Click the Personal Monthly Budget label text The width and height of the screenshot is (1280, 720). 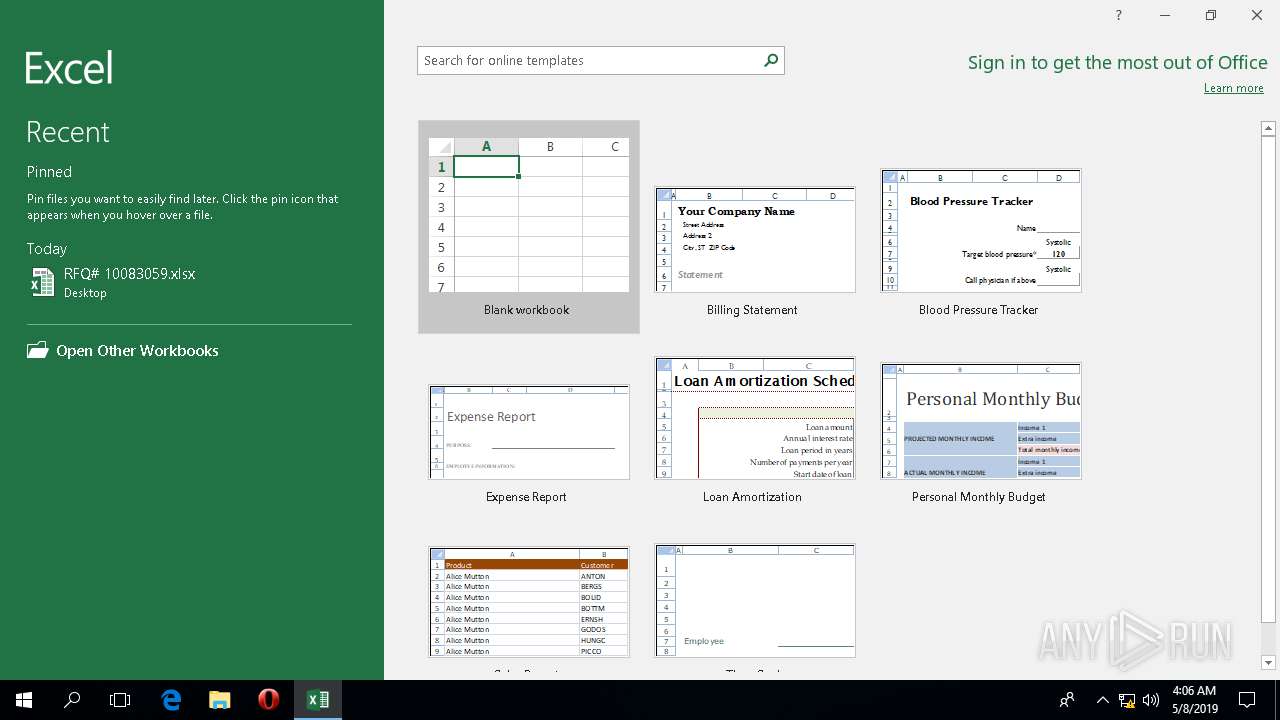point(978,497)
